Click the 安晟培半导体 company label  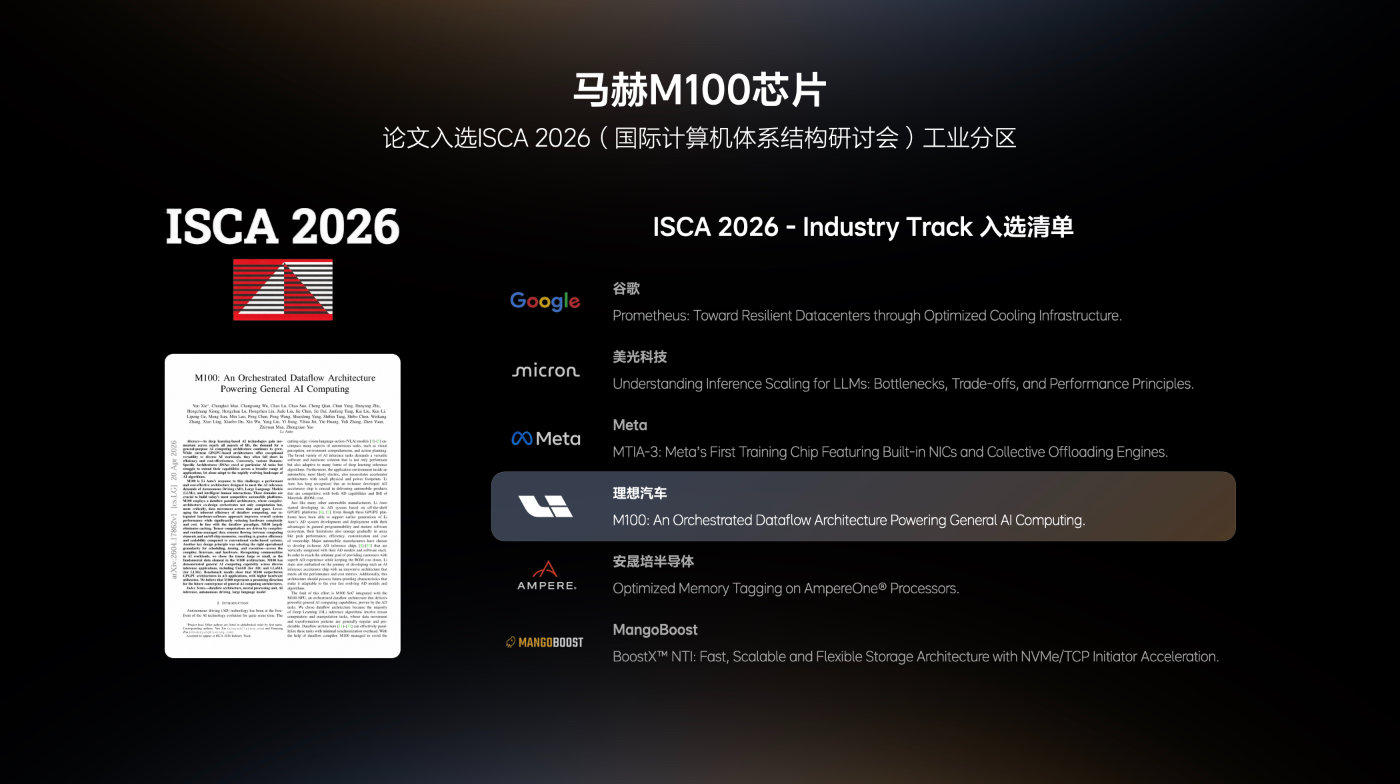[653, 562]
